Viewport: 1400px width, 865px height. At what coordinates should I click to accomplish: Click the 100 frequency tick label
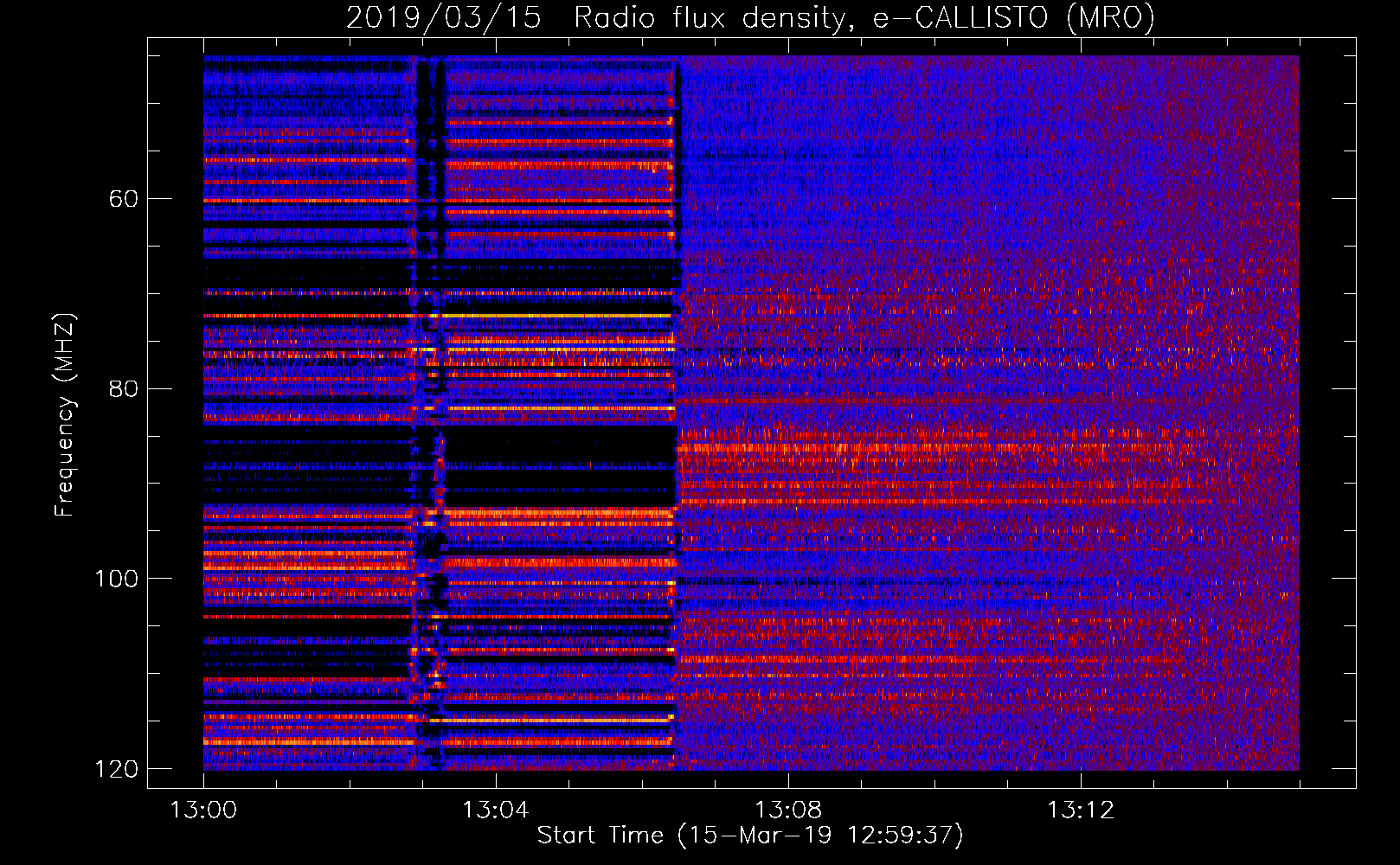tap(117, 579)
